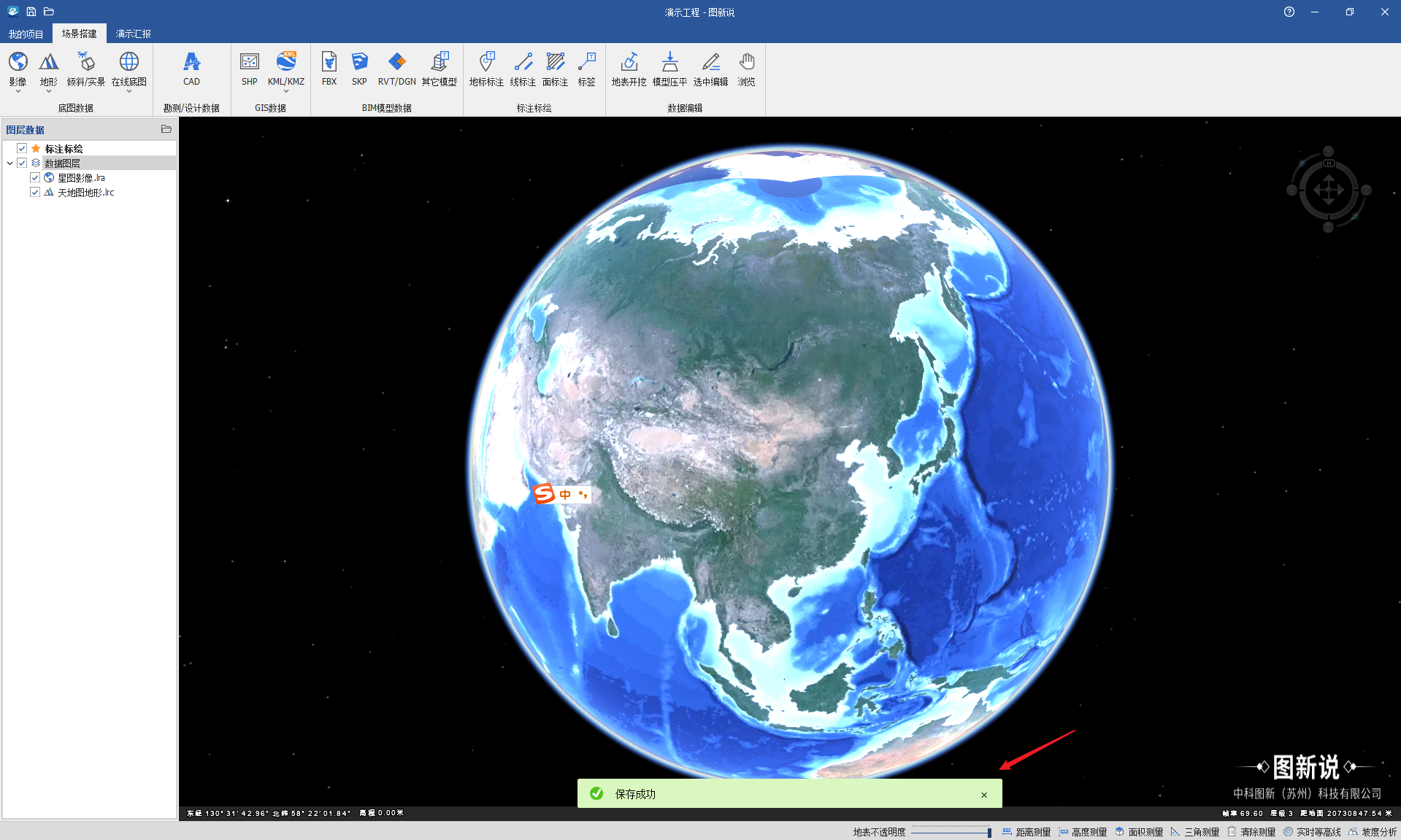1401x840 pixels.
Task: Uncheck the 星图影像.lra layer checkbox
Action: pyautogui.click(x=35, y=177)
